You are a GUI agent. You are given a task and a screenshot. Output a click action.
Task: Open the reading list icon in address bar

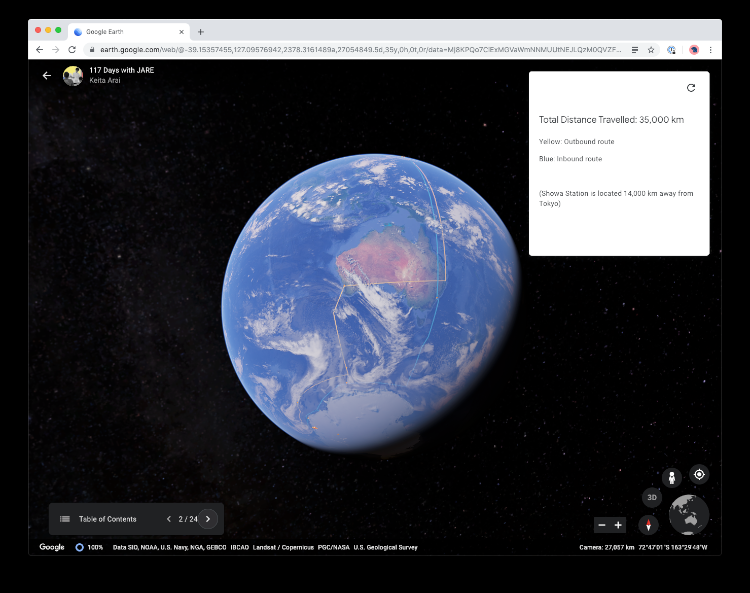(635, 50)
